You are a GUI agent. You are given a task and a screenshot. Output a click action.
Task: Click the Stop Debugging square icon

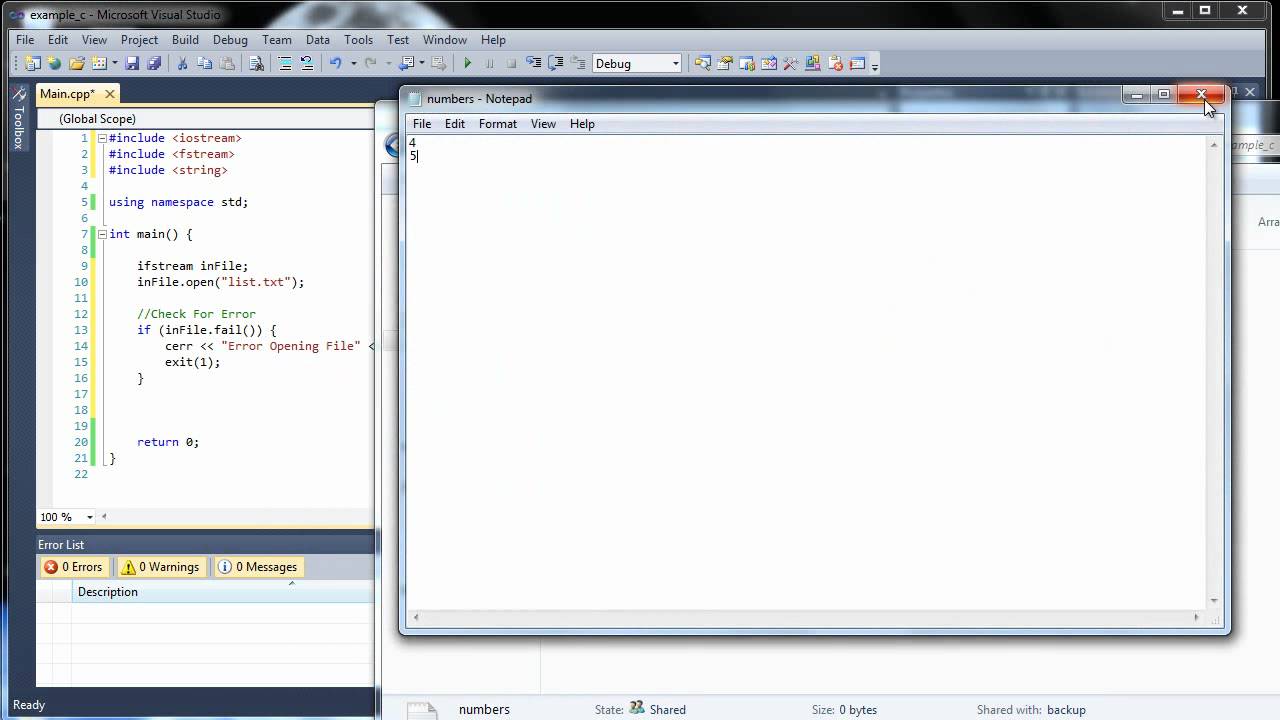pos(511,63)
